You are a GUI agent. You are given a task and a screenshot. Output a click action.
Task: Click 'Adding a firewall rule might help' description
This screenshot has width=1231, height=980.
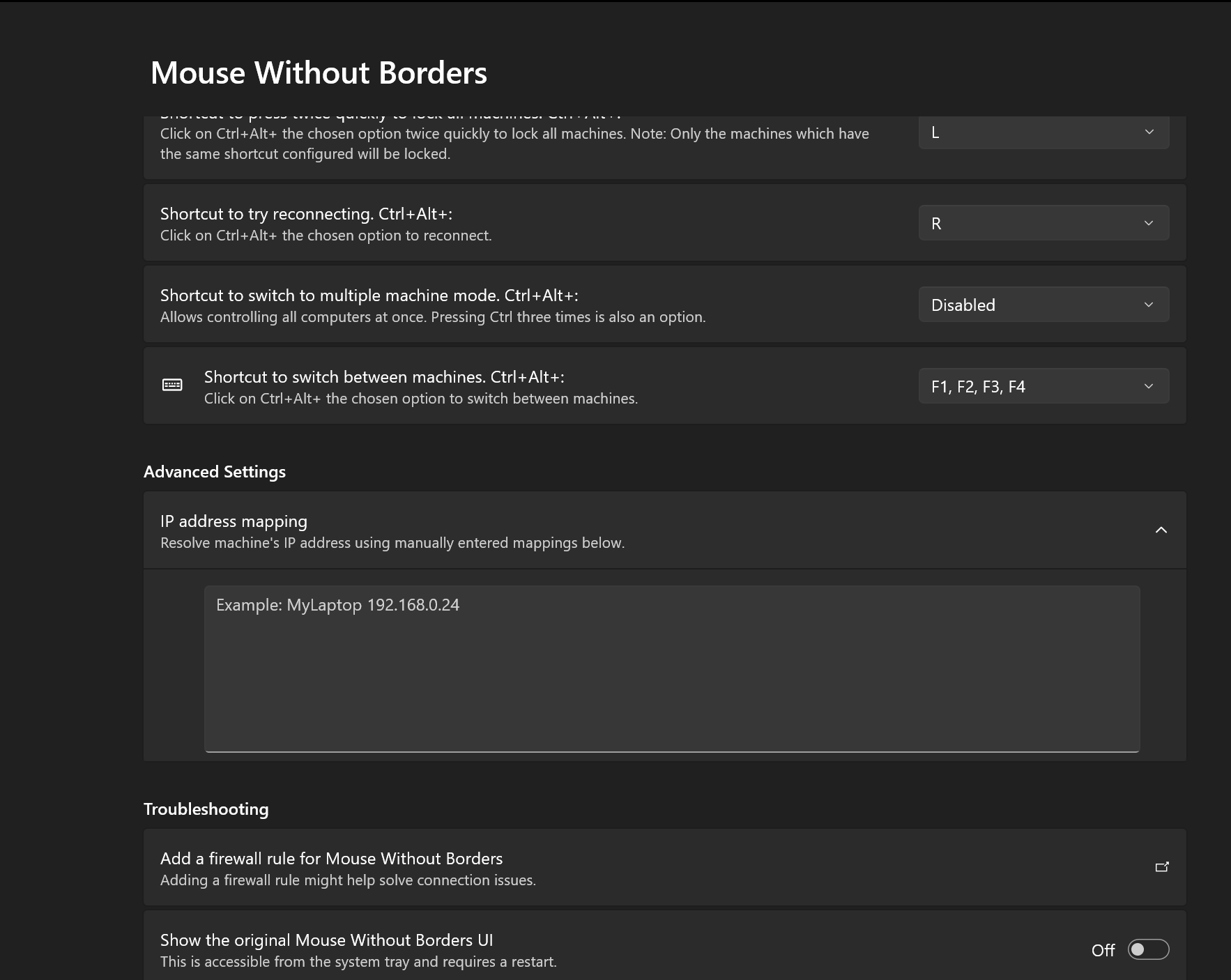[348, 880]
